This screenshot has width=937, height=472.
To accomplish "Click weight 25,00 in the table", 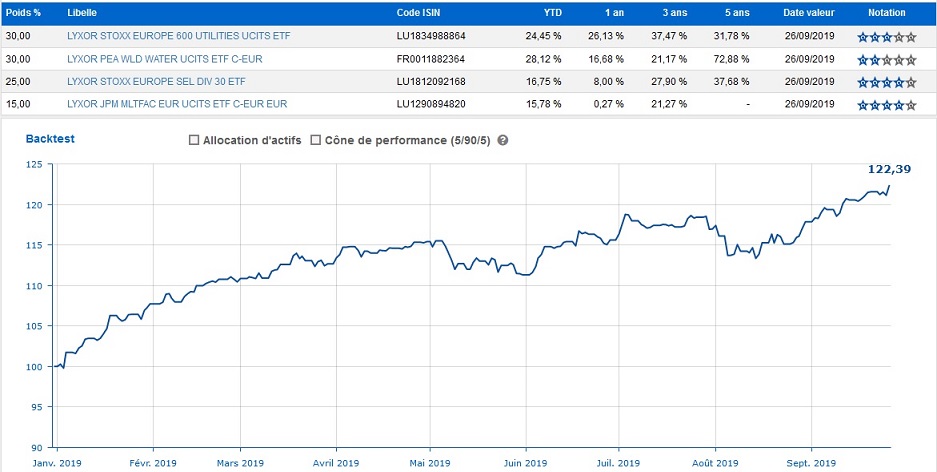I will point(17,81).
